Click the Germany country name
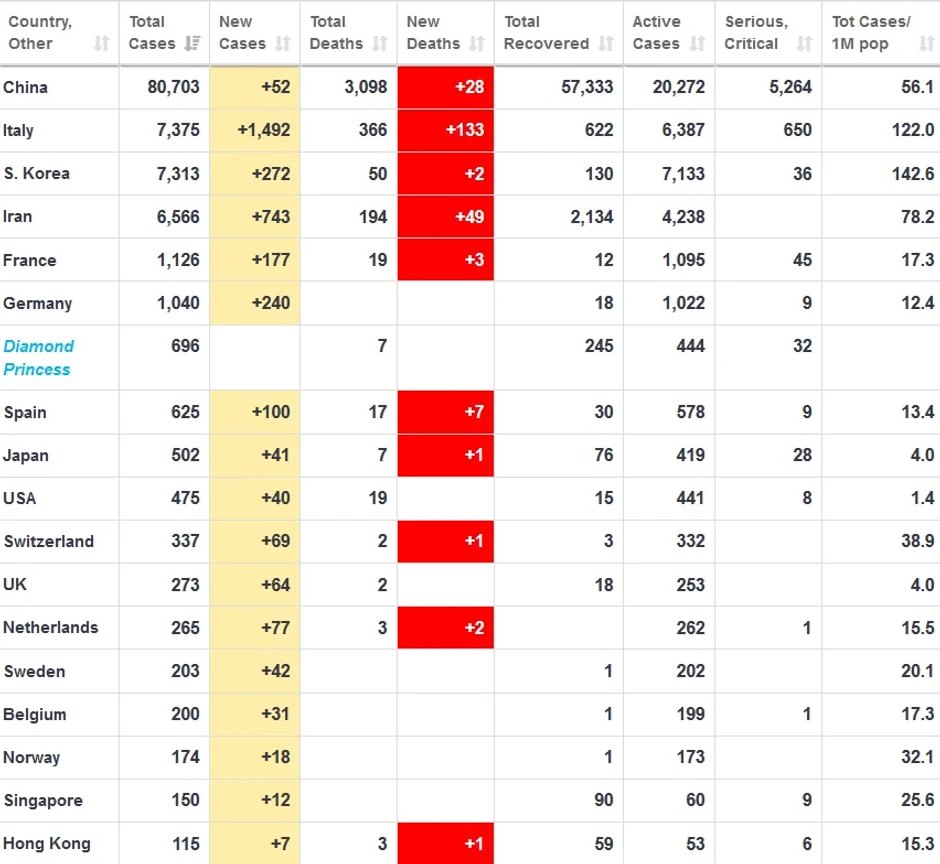The height and width of the screenshot is (864, 940). click(37, 303)
